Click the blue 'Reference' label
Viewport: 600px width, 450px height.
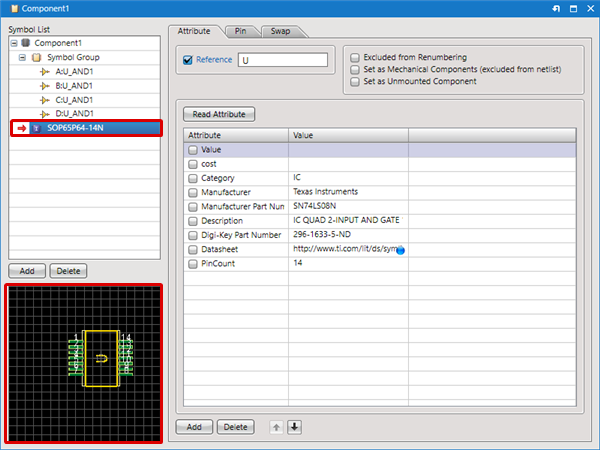[x=214, y=60]
